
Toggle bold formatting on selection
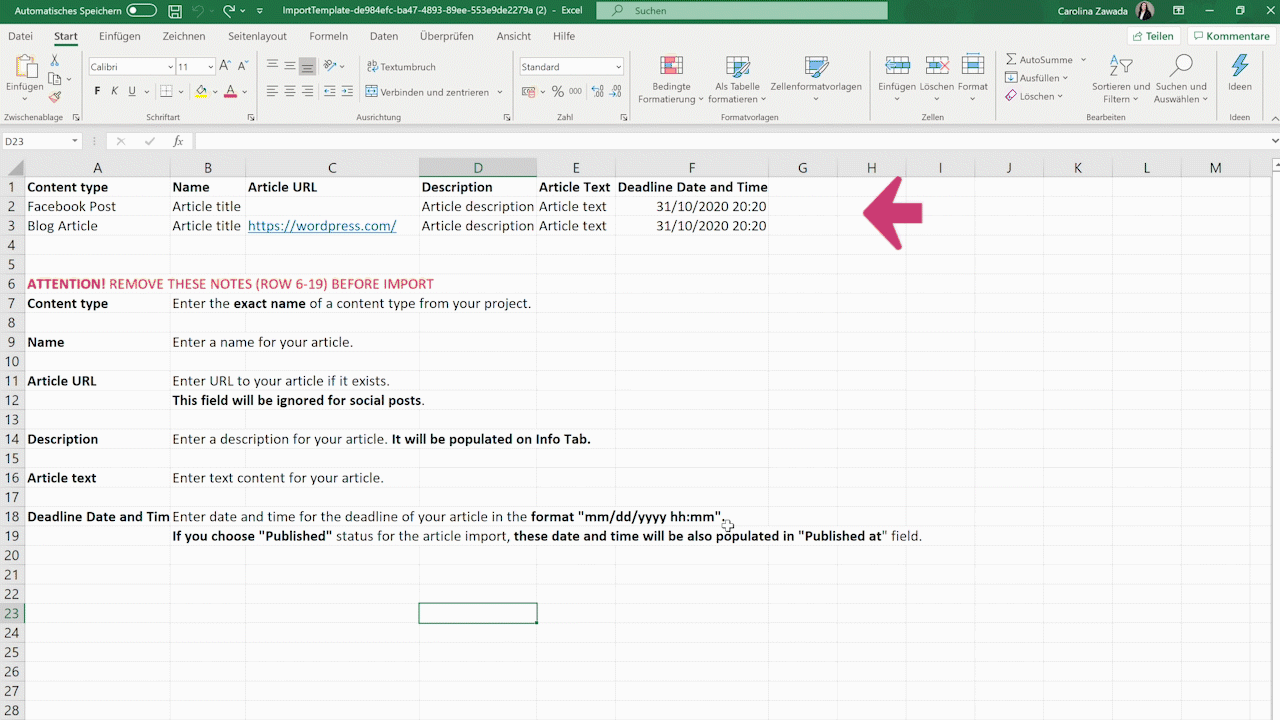tap(96, 90)
